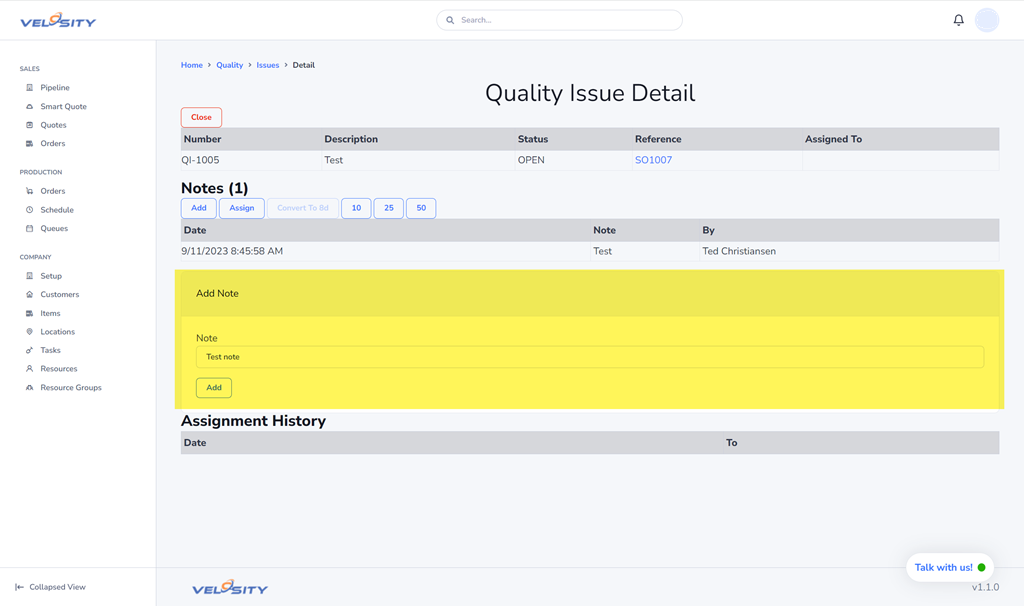Click the Pipeline icon in sidebar
Image resolution: width=1024 pixels, height=606 pixels.
pos(30,88)
